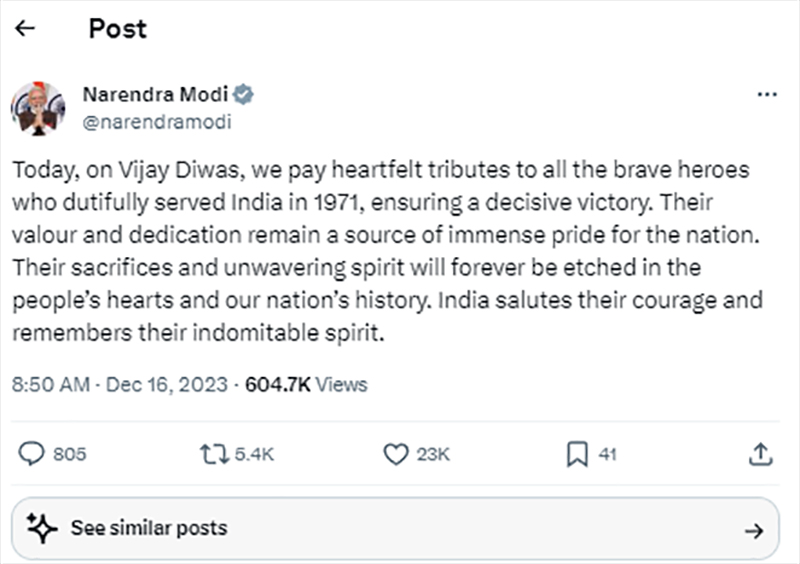Follow the arrow in the similar posts bar
This screenshot has width=800, height=564.
click(754, 530)
